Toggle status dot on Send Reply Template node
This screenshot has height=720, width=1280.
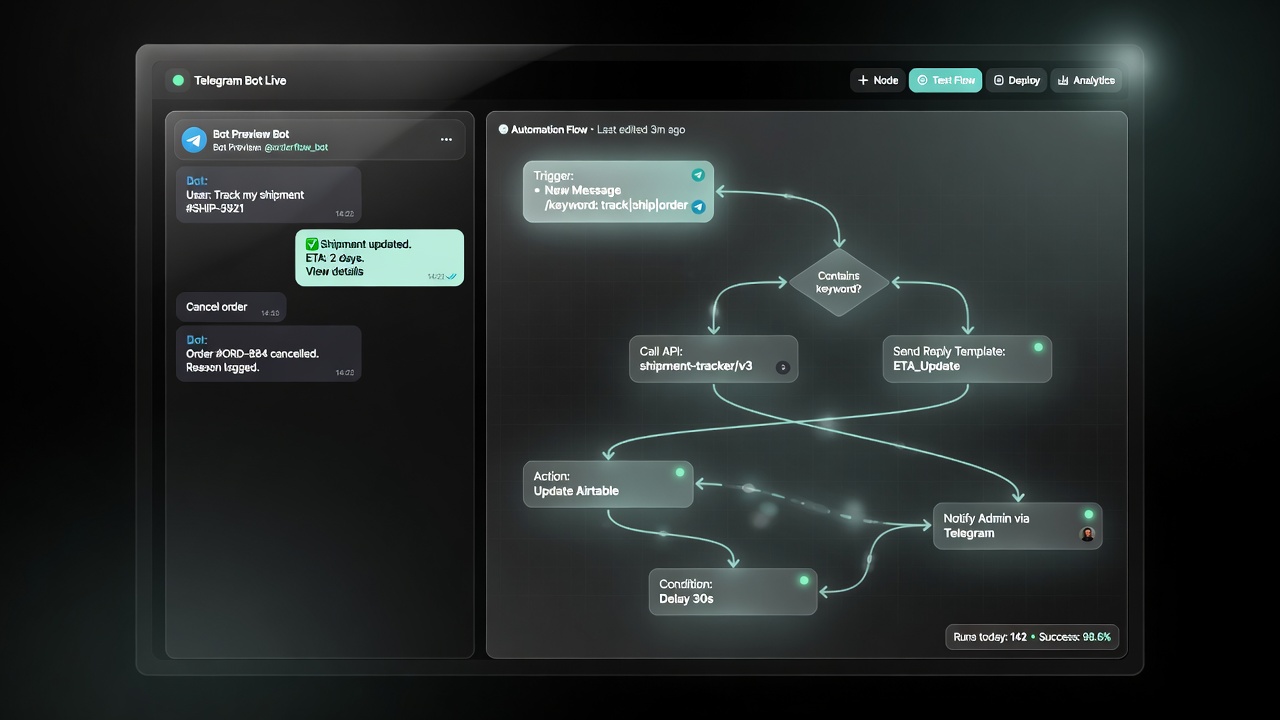(x=1038, y=347)
